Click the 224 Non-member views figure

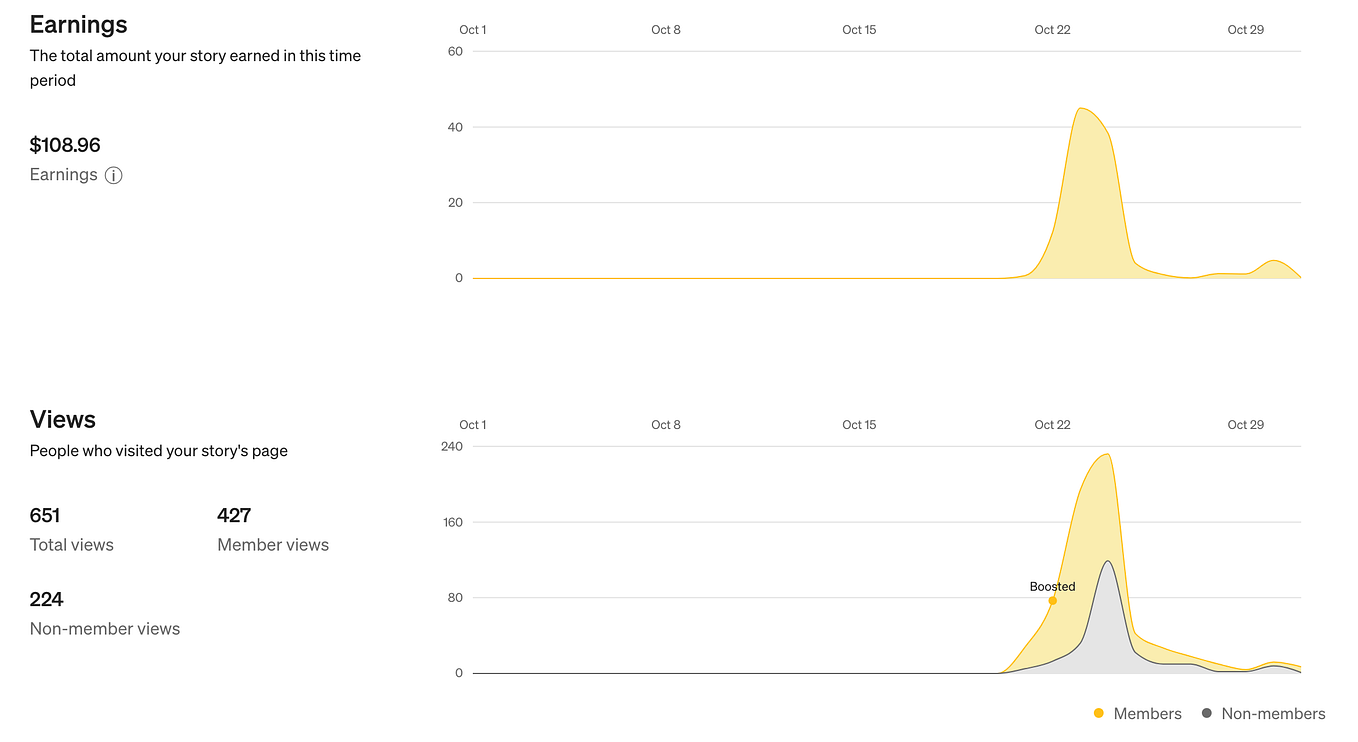[x=47, y=599]
